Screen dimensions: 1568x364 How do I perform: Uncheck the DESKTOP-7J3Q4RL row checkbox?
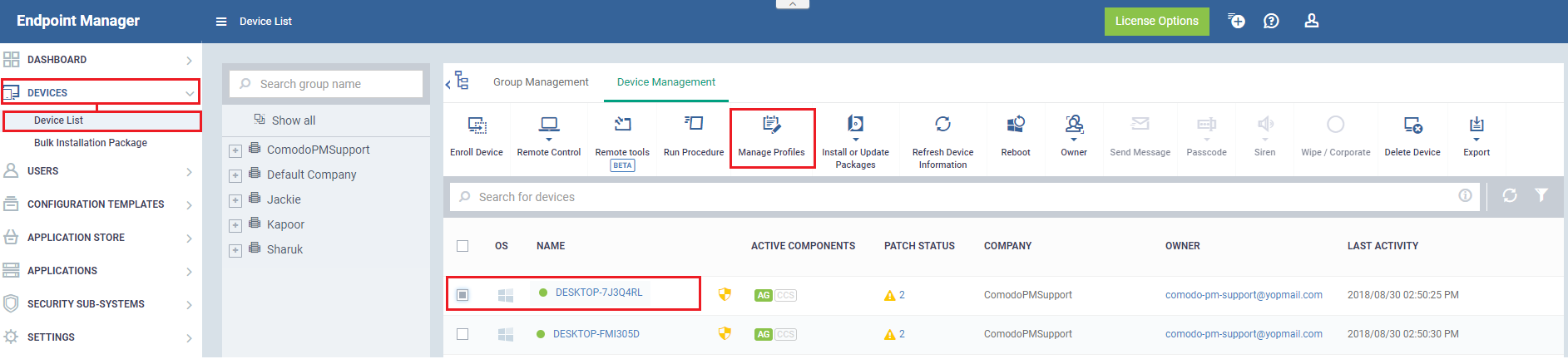(x=462, y=295)
